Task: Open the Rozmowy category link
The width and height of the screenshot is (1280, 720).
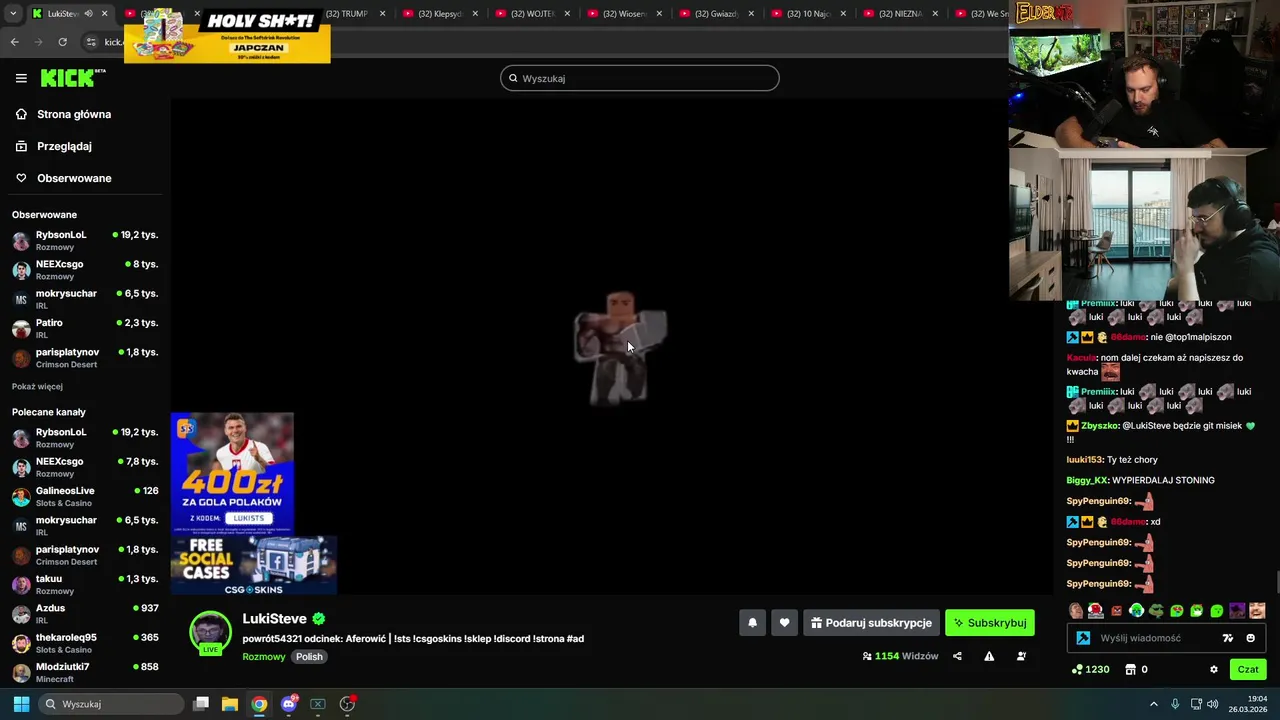Action: click(264, 657)
